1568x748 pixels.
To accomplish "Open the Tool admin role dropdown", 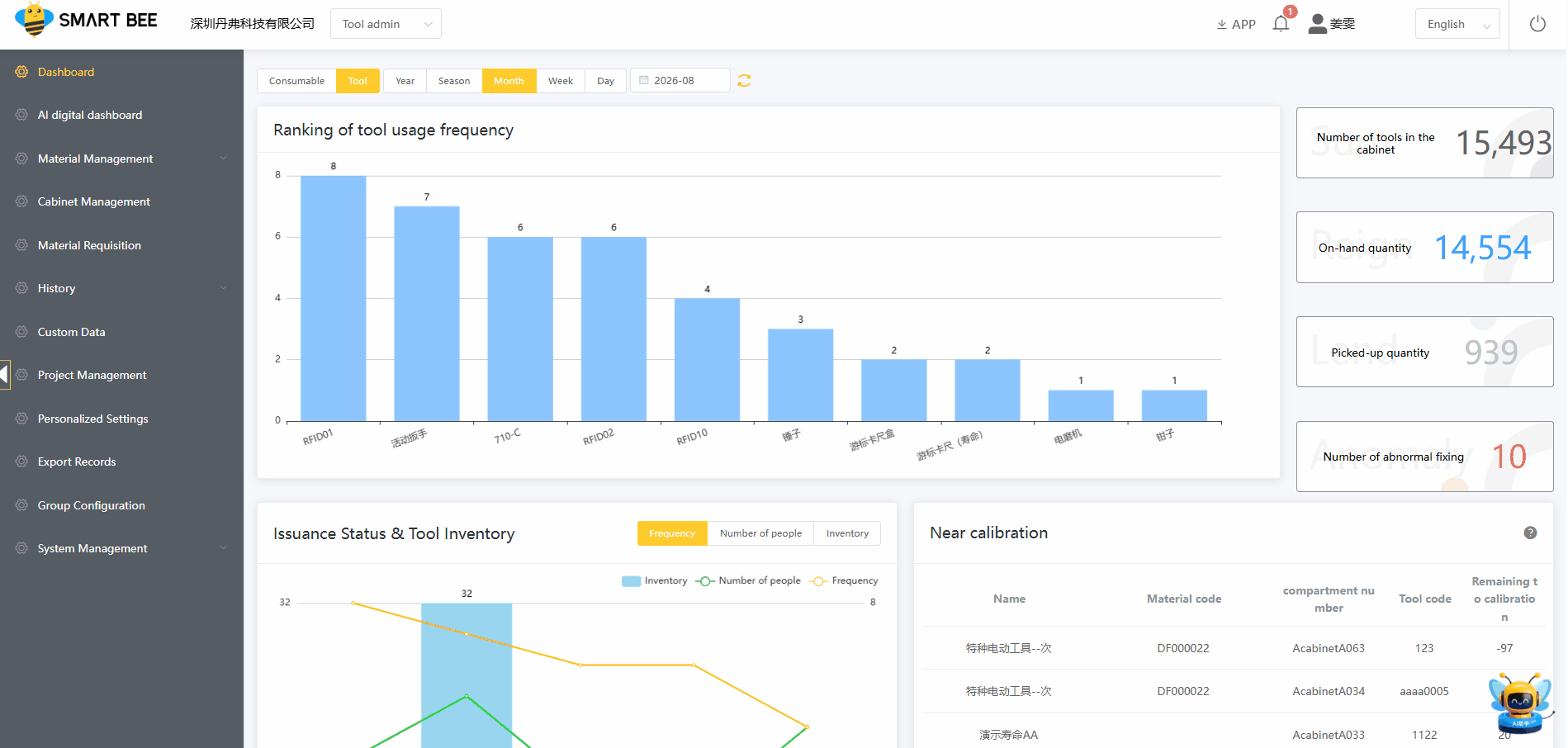I will point(386,24).
